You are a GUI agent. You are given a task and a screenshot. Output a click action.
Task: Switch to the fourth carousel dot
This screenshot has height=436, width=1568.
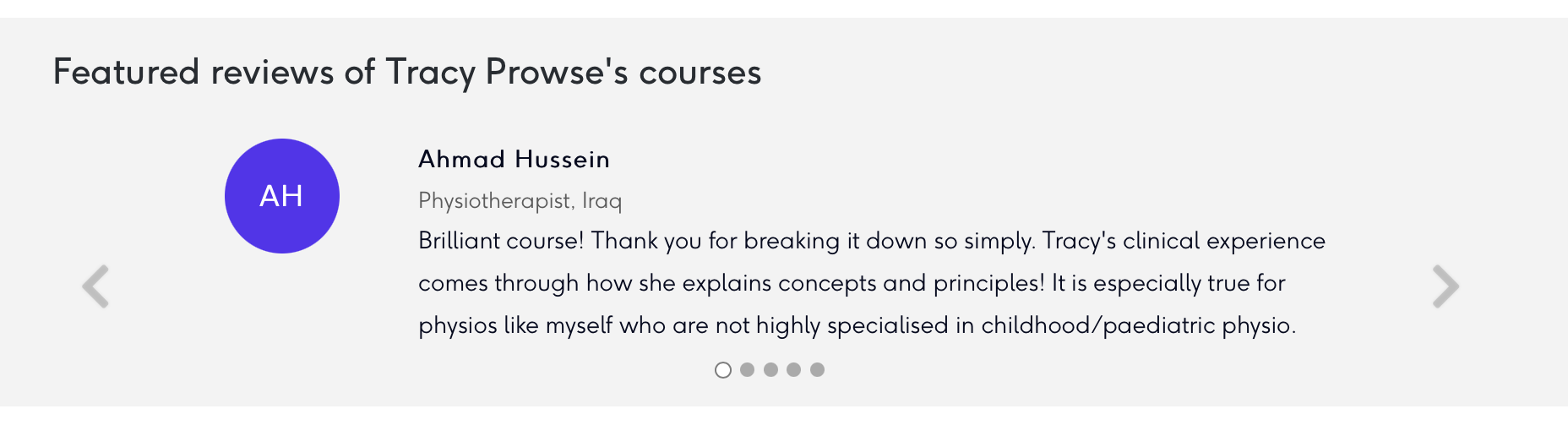tap(793, 369)
